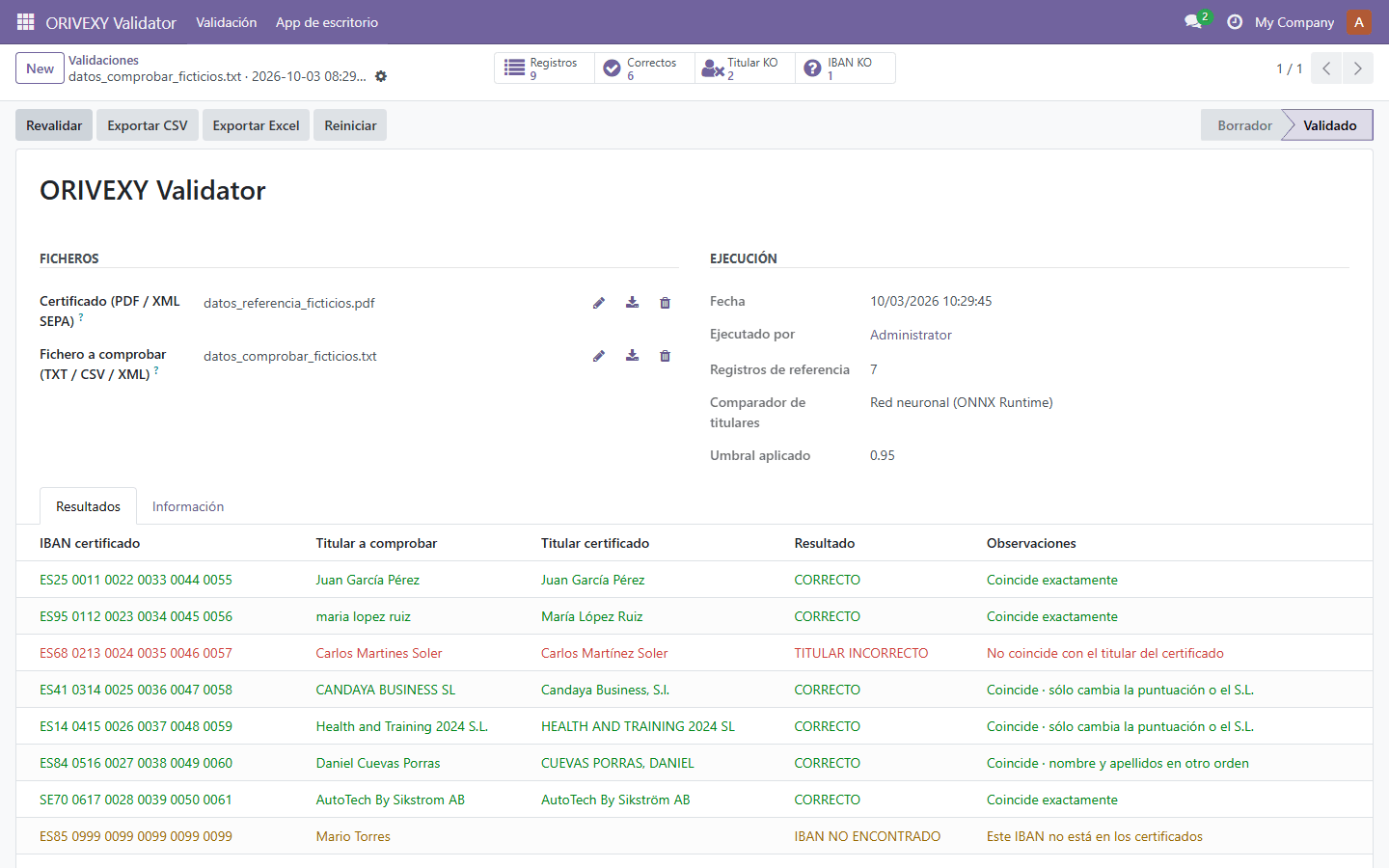Go to the previous record arrow
1389x868 pixels.
pyautogui.click(x=1326, y=68)
